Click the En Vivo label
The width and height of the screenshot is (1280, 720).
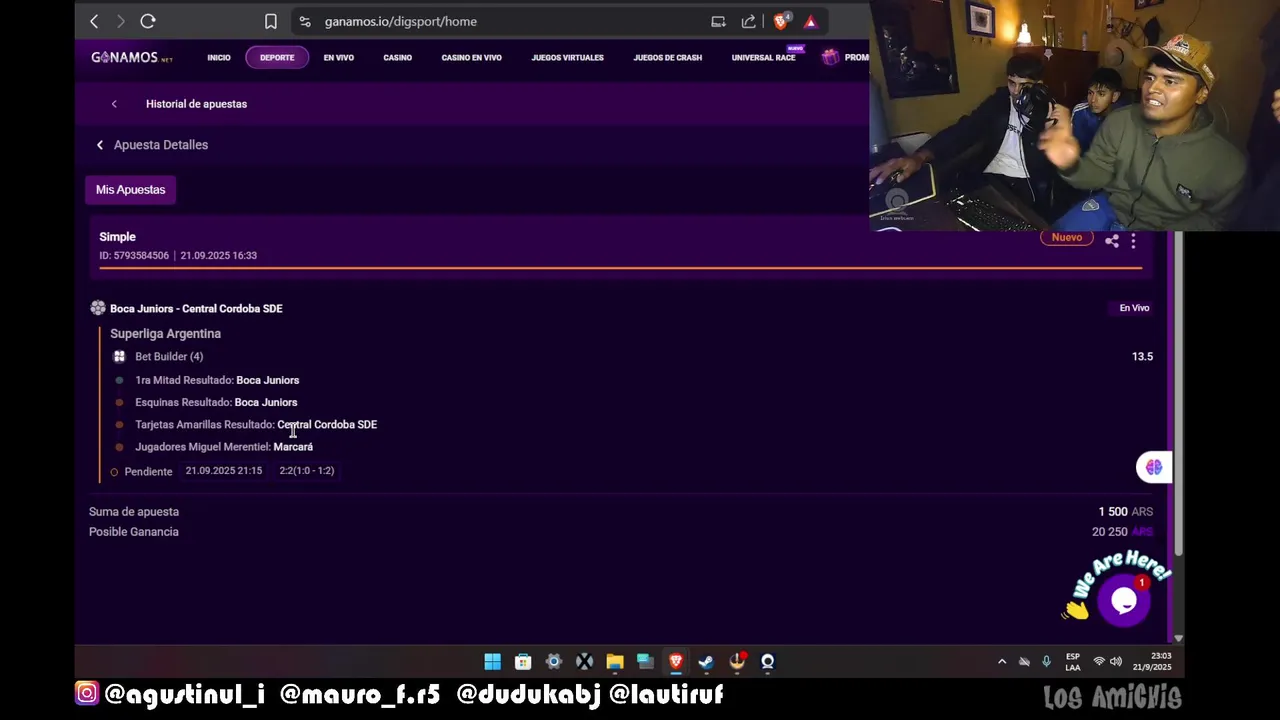pyautogui.click(x=1134, y=308)
